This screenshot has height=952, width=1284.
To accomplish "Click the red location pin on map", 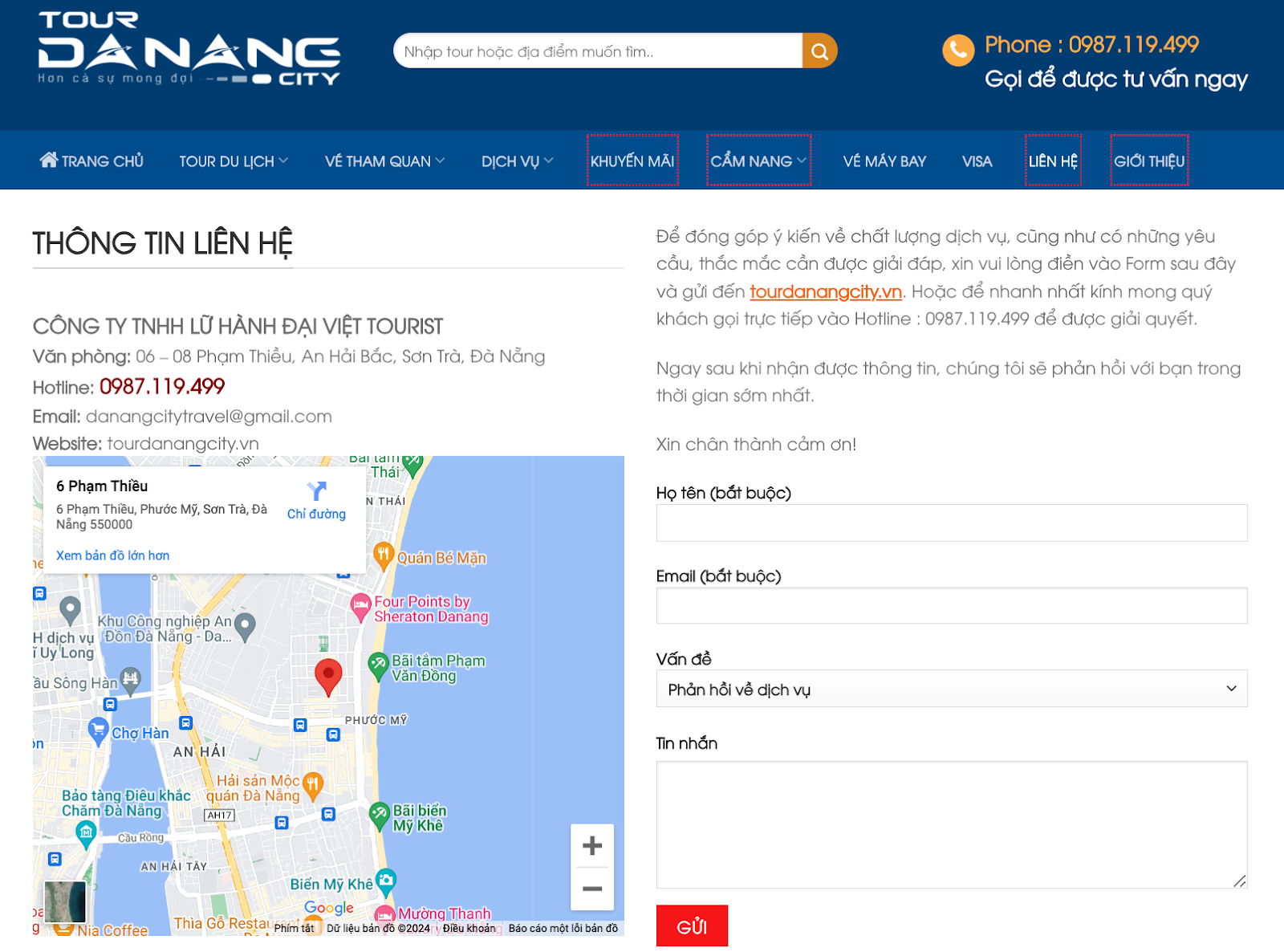I will (328, 677).
